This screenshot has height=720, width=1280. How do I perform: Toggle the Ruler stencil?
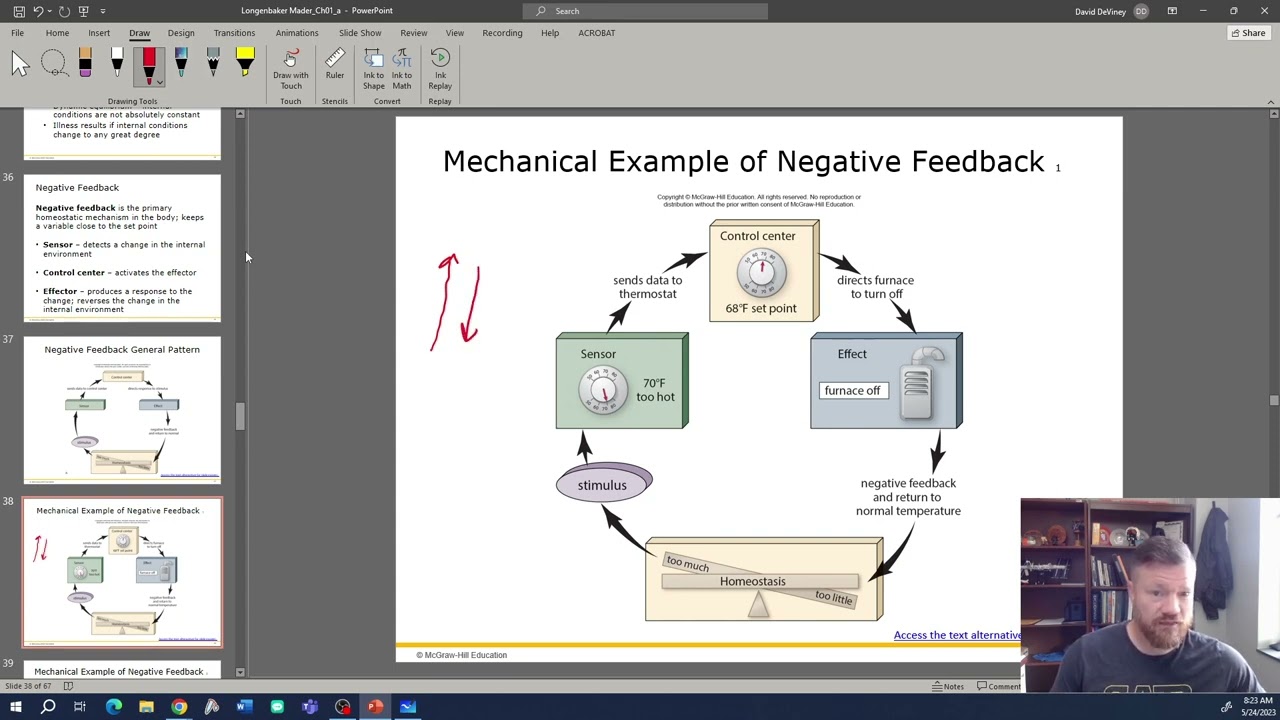point(335,64)
